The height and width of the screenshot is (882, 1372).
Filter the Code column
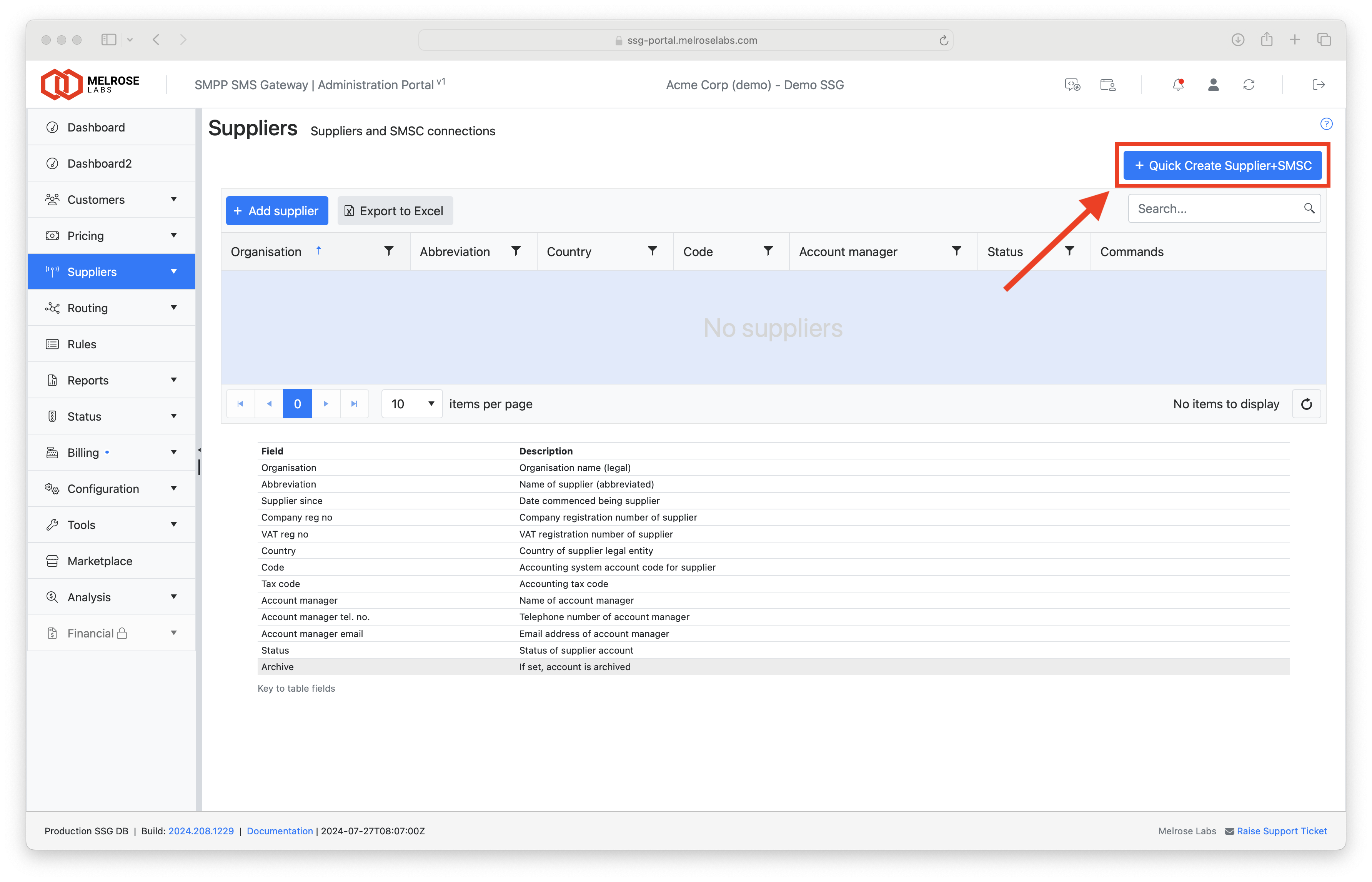point(768,251)
